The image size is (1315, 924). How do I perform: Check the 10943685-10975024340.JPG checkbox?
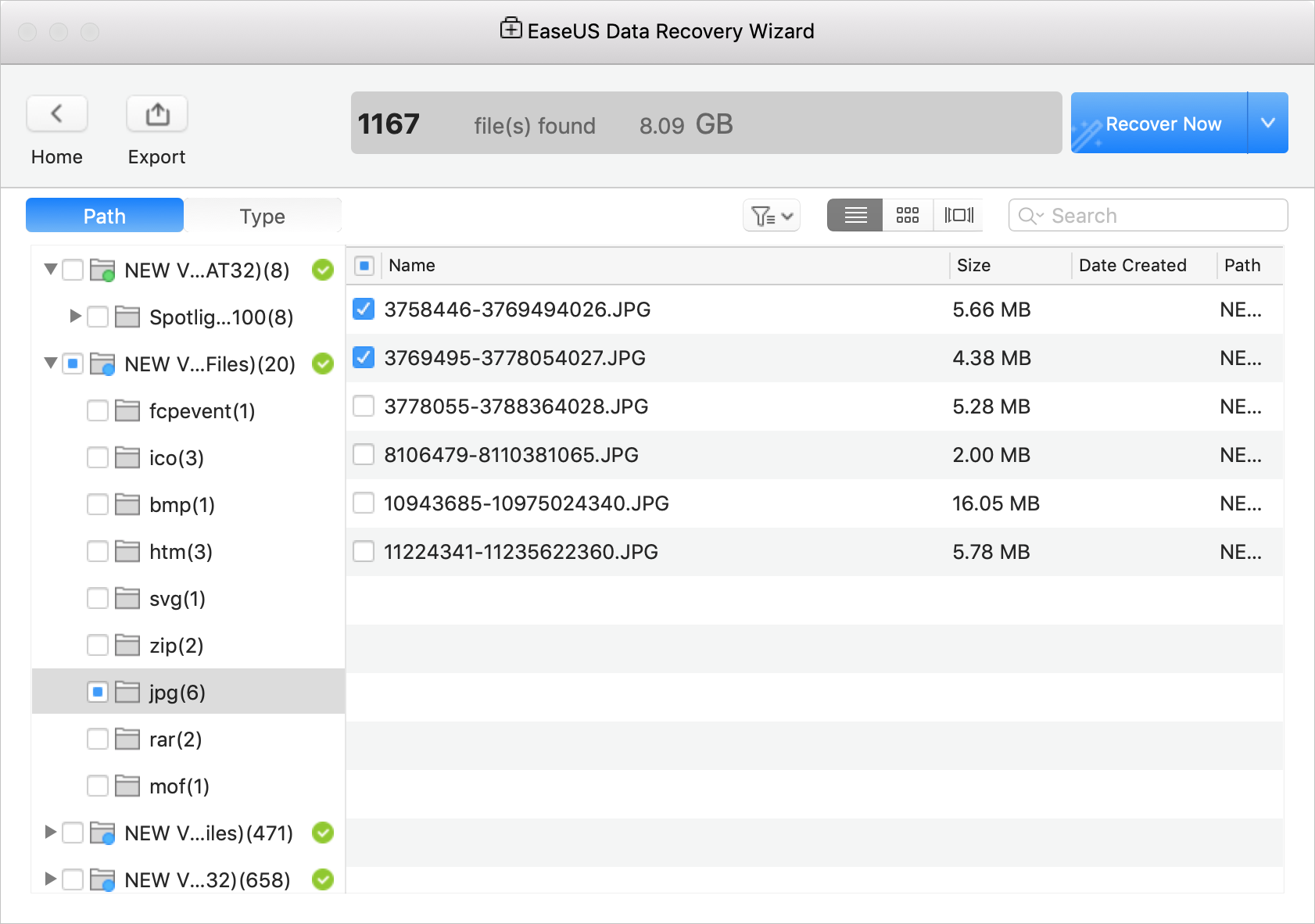click(364, 503)
